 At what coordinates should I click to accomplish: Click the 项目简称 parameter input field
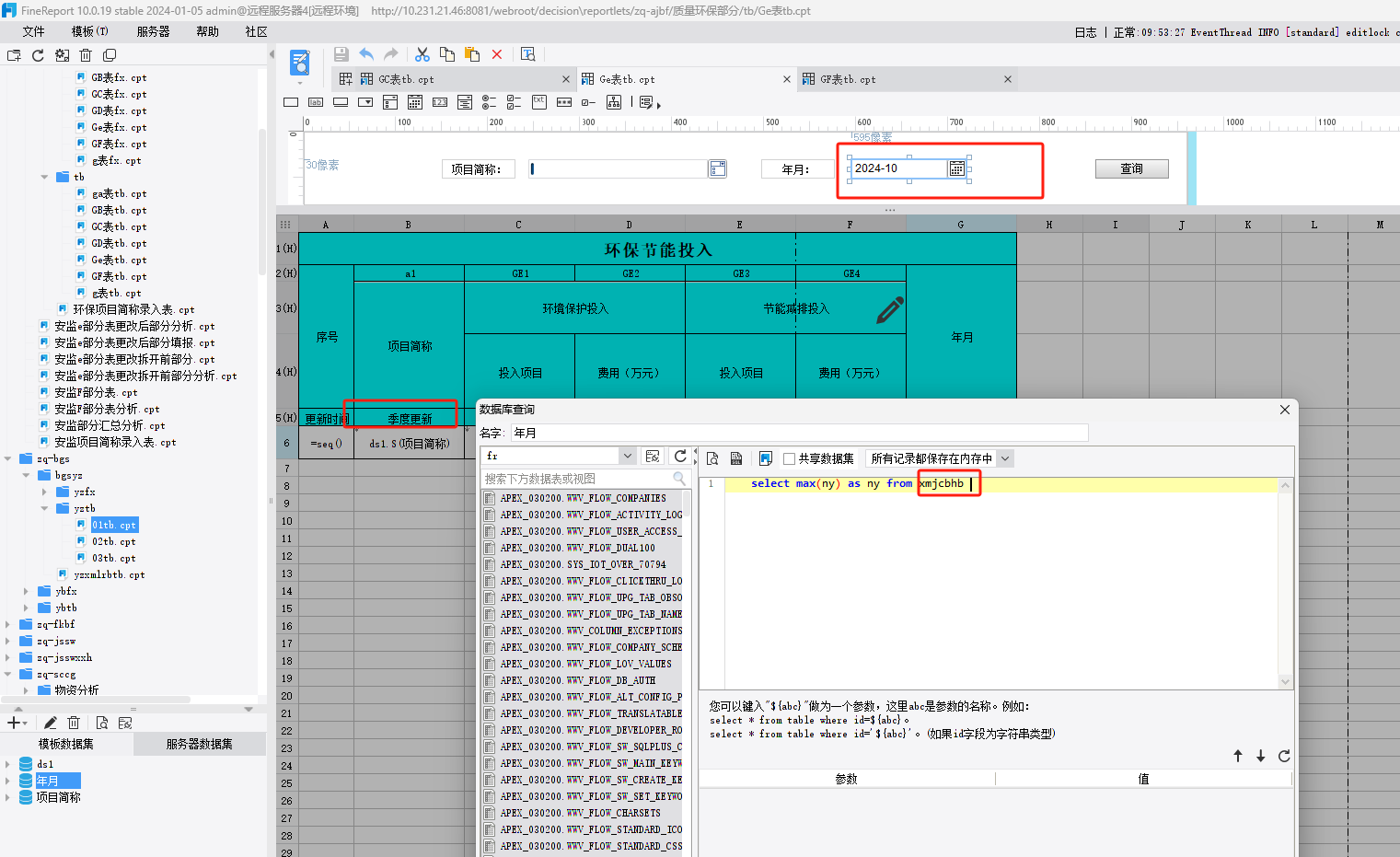click(619, 168)
